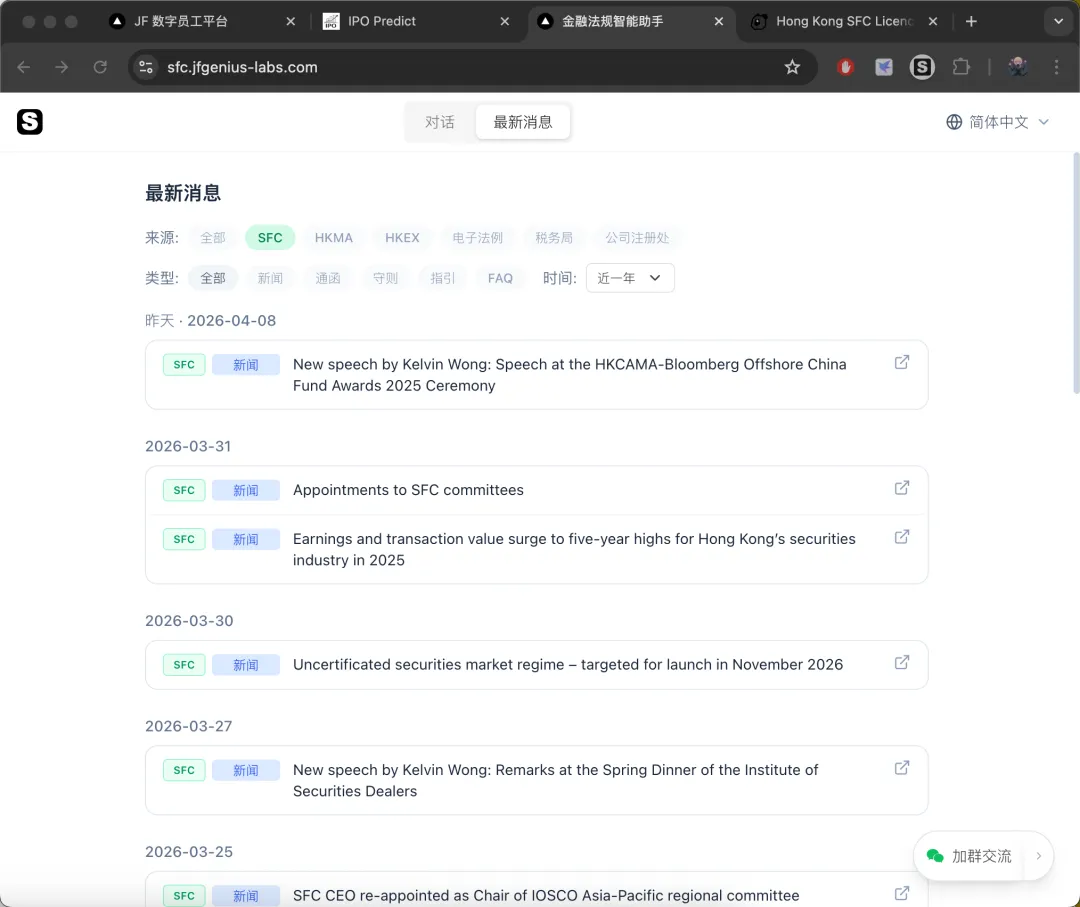The width and height of the screenshot is (1080, 907).
Task: Switch to the 最新消息 tab
Action: pos(523,122)
